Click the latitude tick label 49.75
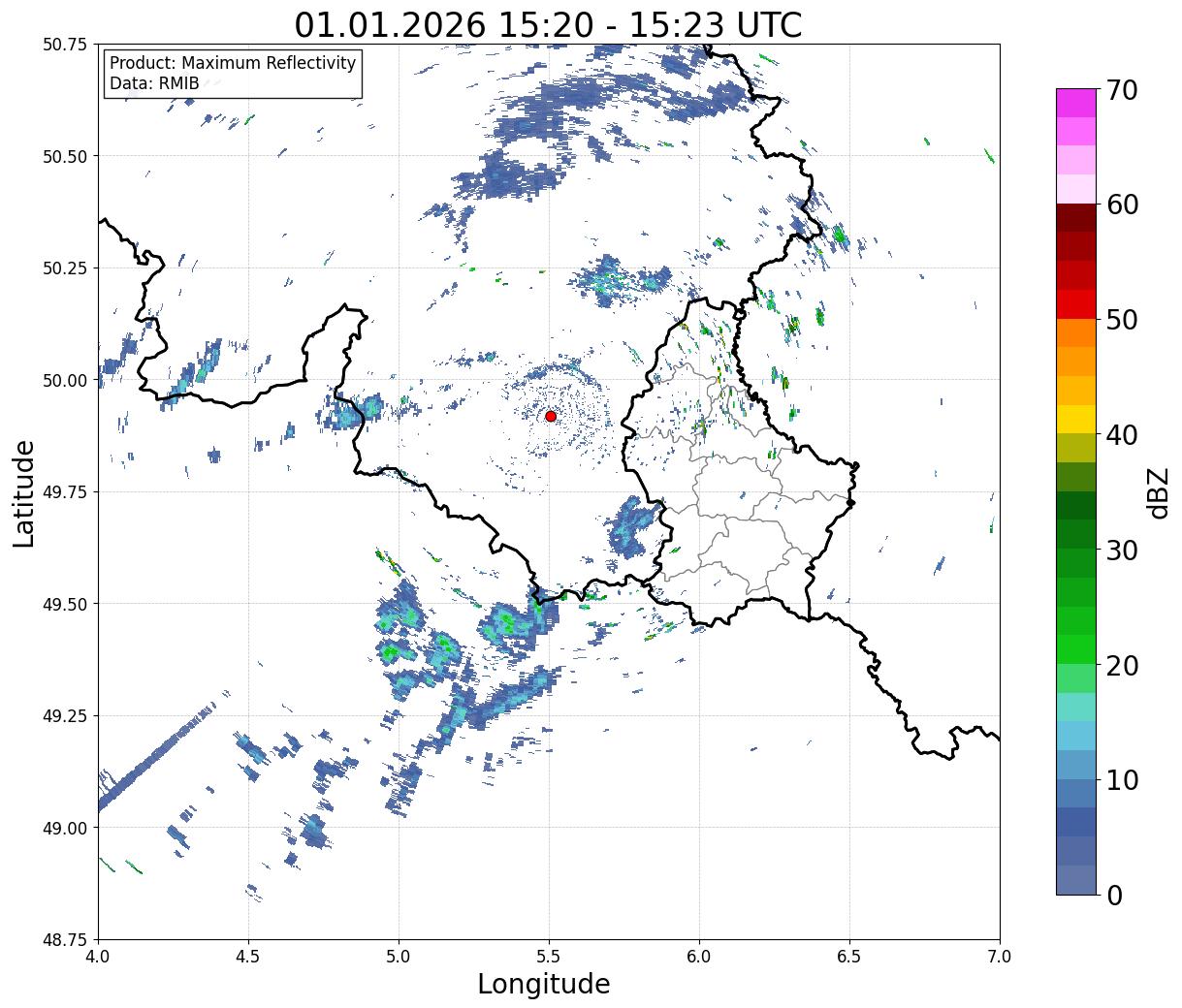The height and width of the screenshot is (1008, 1182). point(65,492)
